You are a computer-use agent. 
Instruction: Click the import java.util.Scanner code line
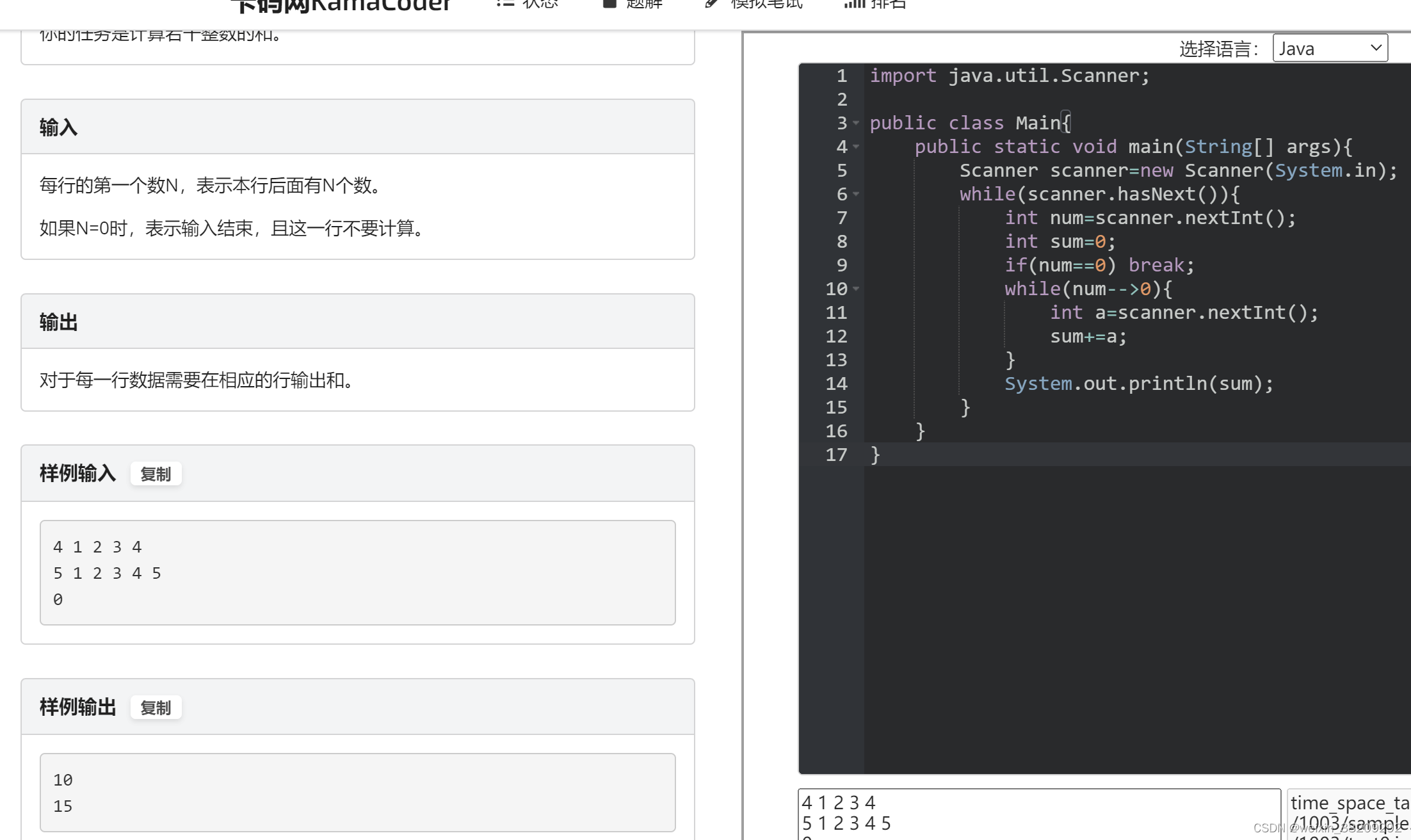point(1010,76)
